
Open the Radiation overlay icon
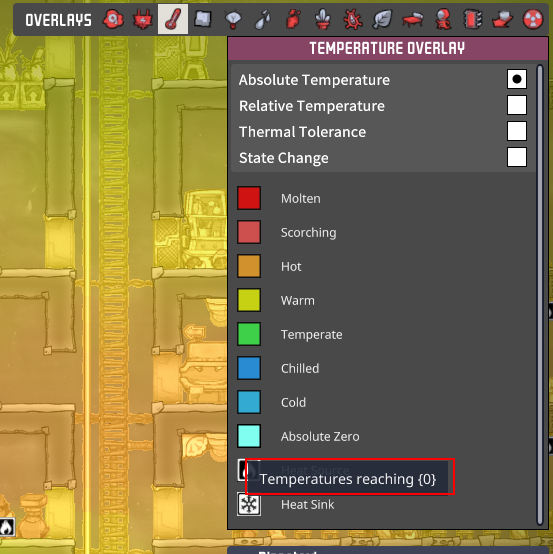533,19
